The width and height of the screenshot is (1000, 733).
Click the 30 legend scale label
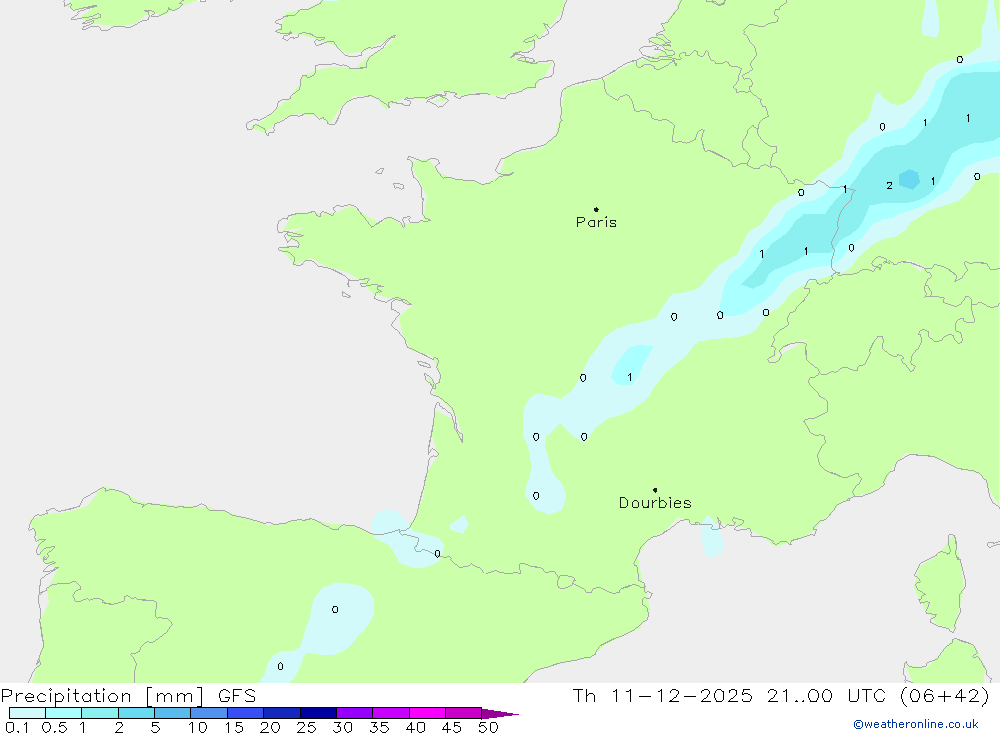click(x=343, y=727)
